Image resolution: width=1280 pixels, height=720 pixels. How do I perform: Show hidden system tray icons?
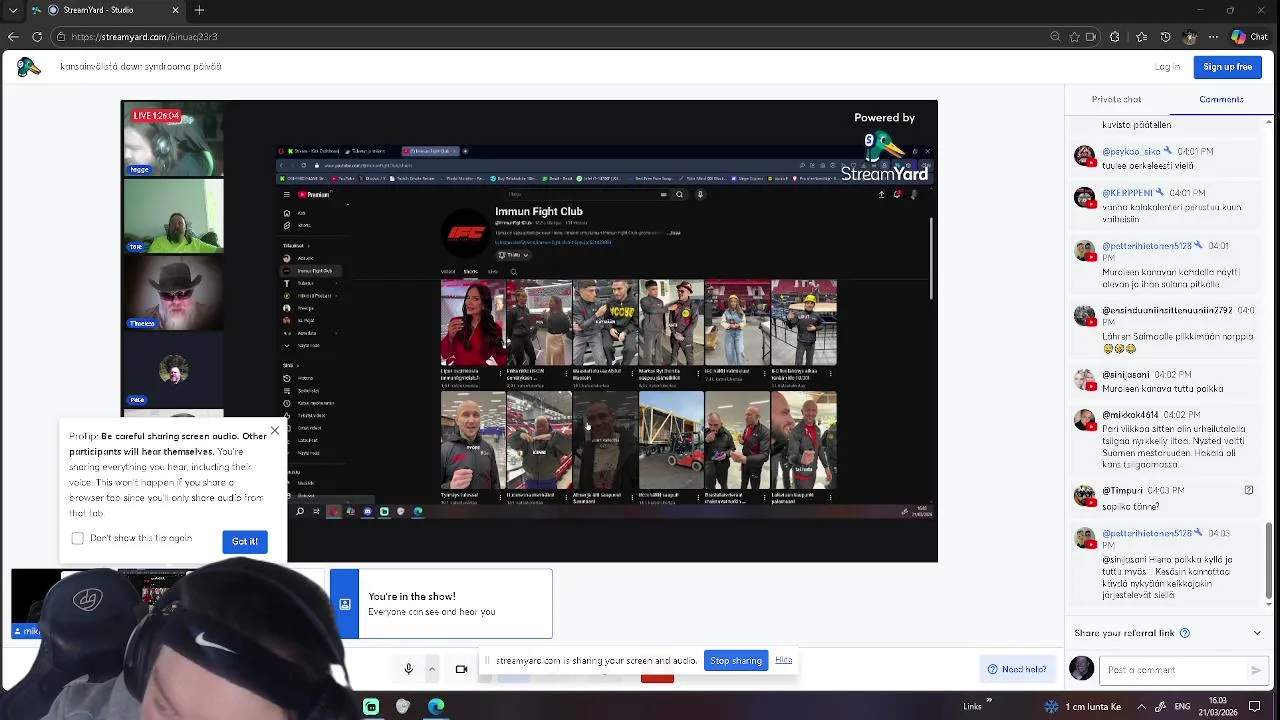click(x=1142, y=707)
